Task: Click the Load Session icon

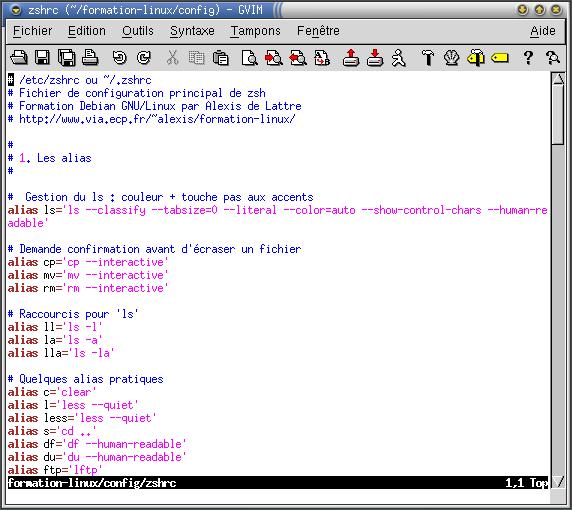Action: click(351, 58)
